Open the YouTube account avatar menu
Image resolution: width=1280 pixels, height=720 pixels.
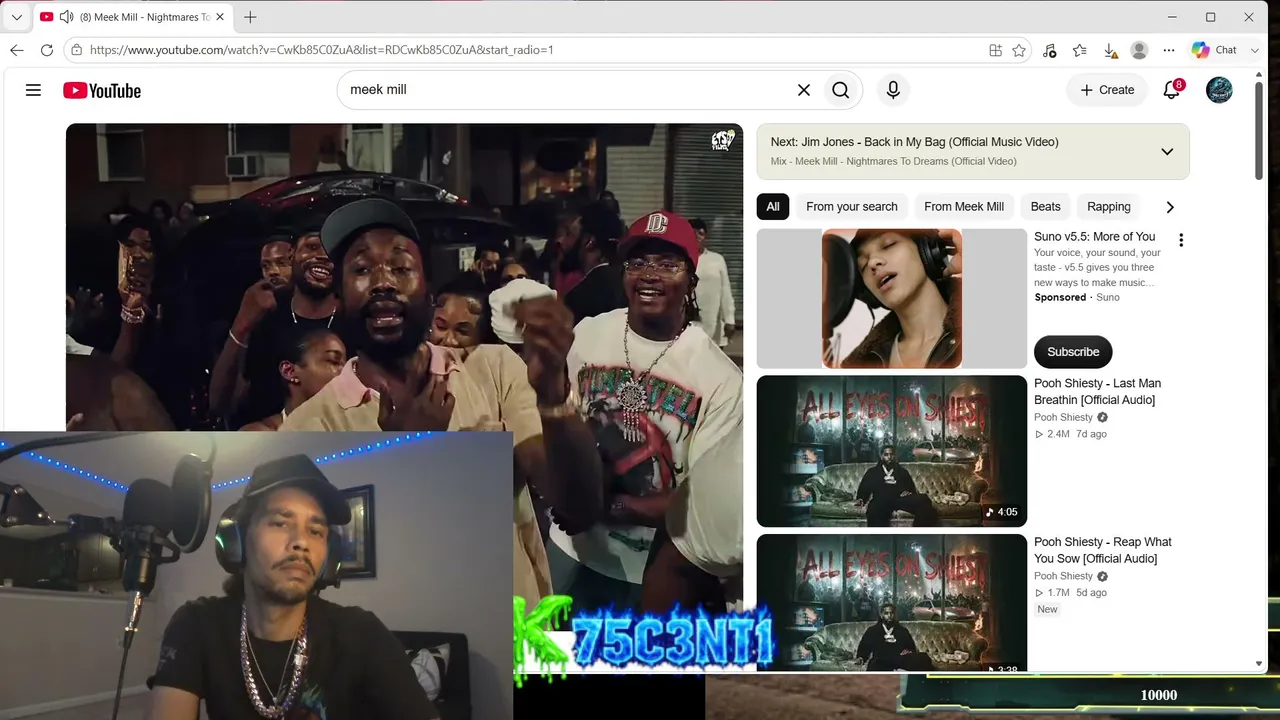[x=1219, y=90]
